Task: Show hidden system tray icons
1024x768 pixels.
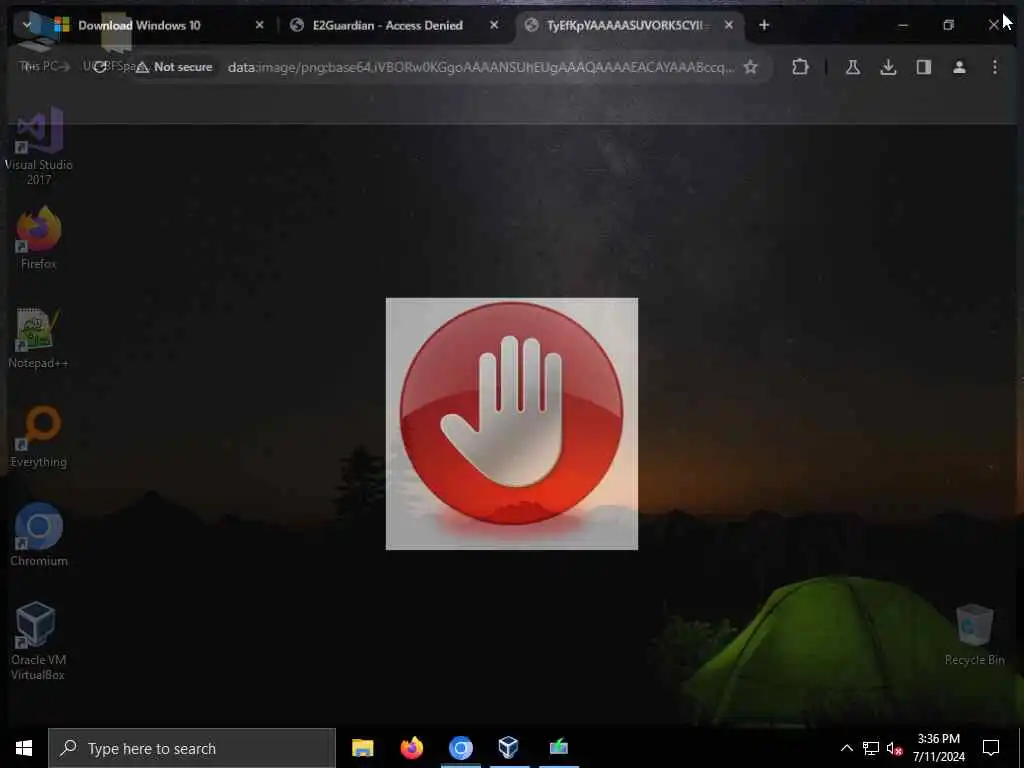Action: 846,748
